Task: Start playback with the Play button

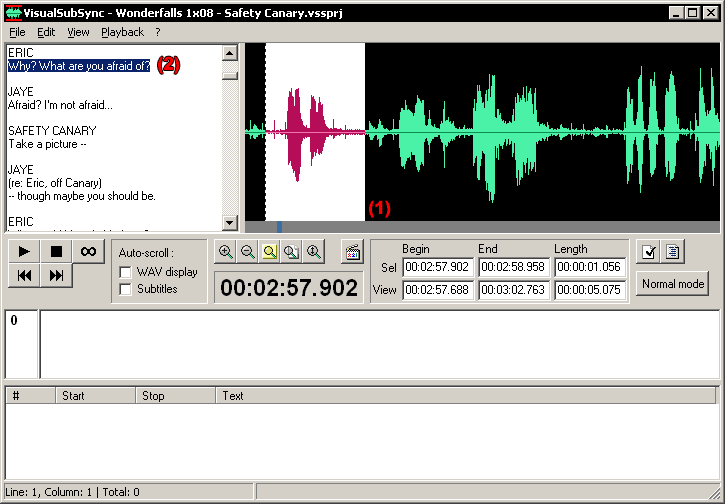Action: tap(24, 252)
